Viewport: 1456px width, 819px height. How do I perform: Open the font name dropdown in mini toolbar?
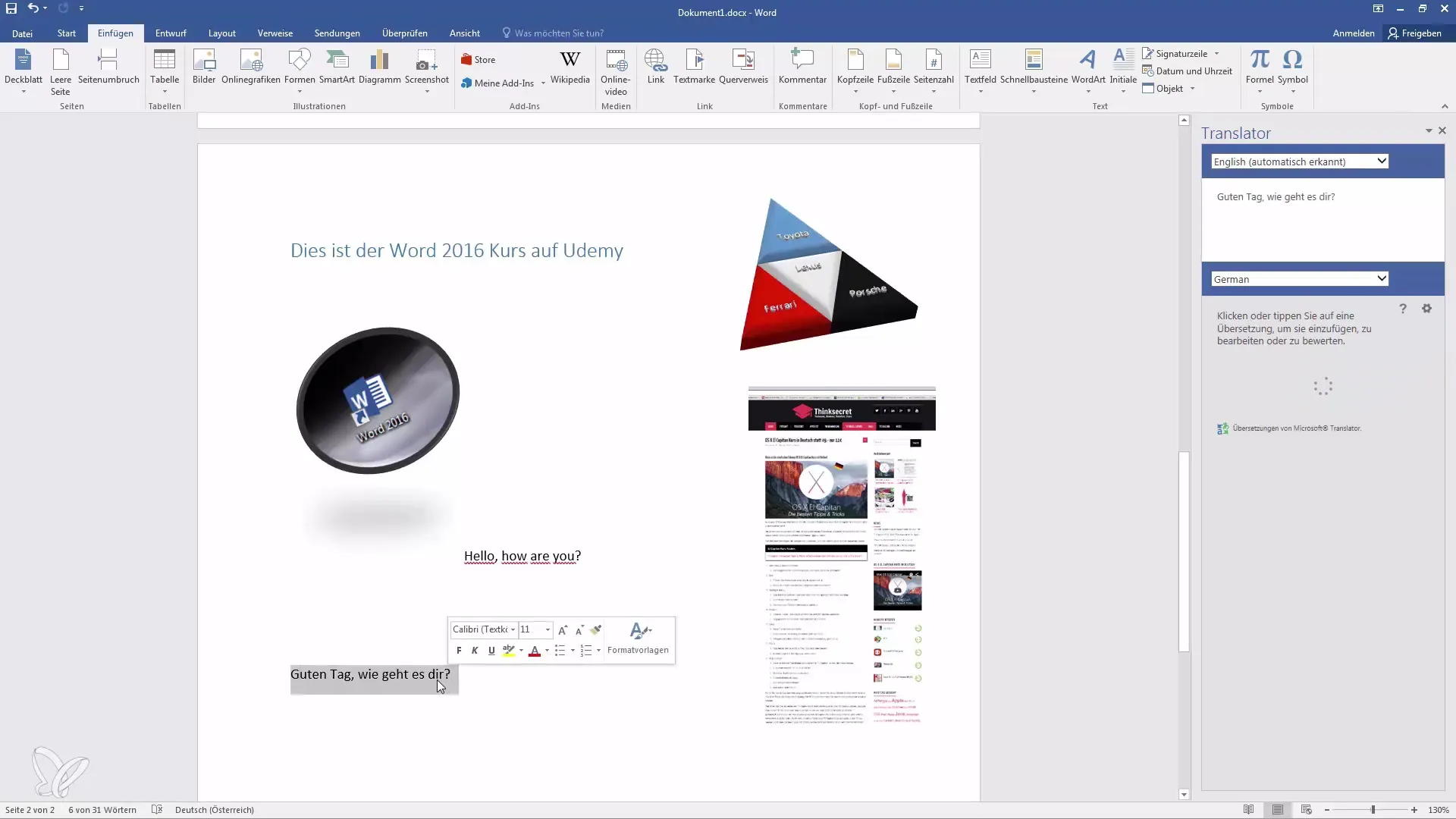(x=513, y=629)
